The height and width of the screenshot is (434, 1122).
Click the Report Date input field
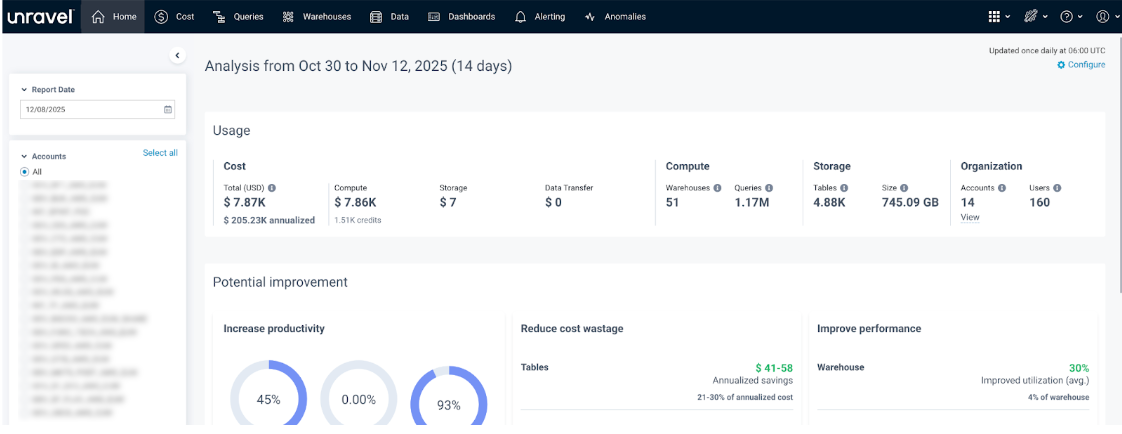click(x=90, y=109)
